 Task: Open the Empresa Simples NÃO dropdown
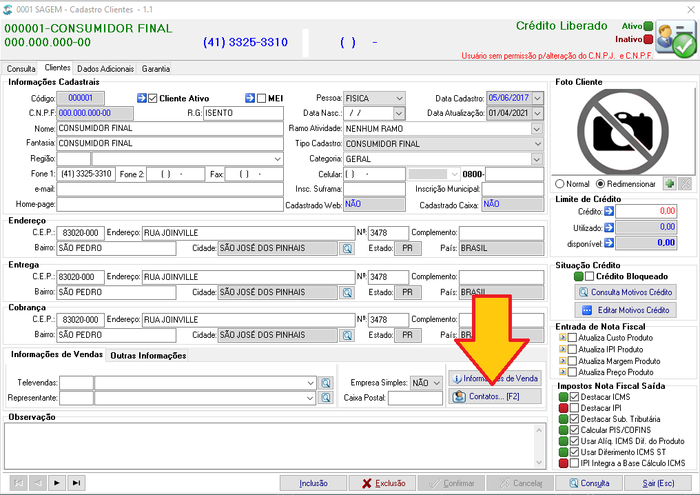click(437, 383)
